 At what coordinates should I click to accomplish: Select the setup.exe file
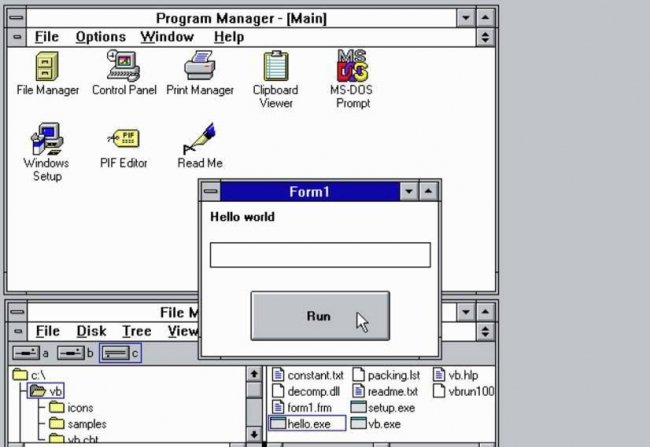(x=383, y=408)
